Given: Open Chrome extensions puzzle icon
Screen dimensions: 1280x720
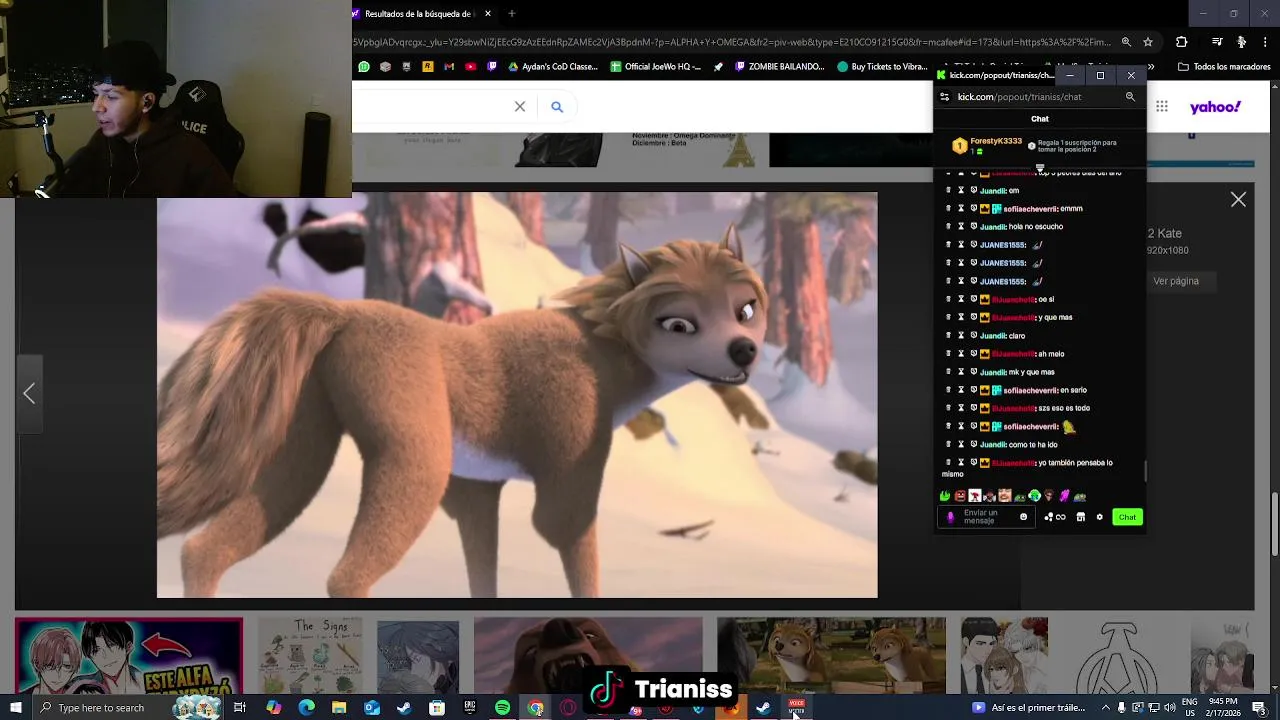Looking at the screenshot, I should 1181,42.
